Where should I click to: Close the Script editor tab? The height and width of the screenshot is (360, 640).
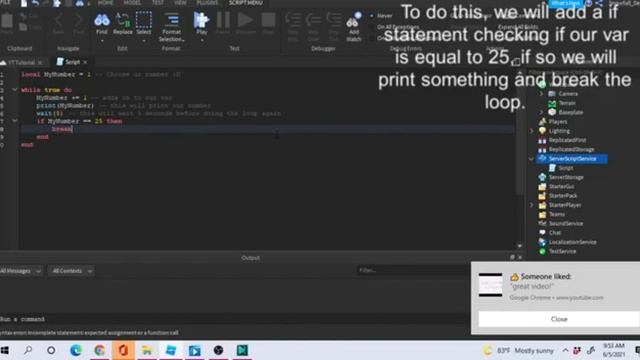(x=85, y=62)
